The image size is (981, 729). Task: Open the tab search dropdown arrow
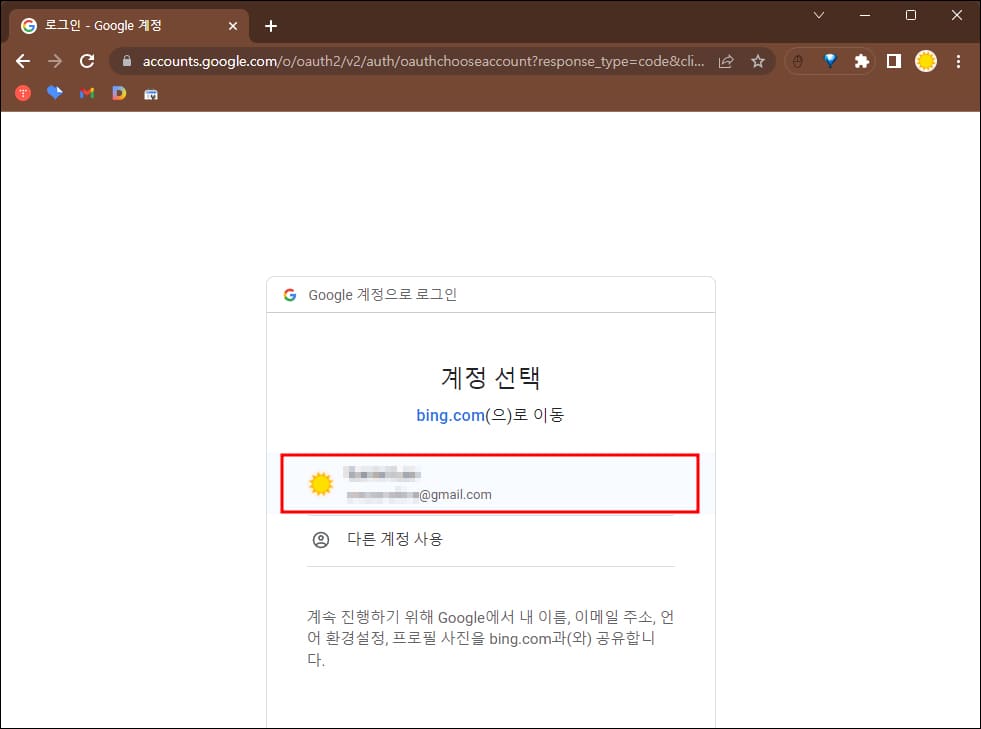(x=818, y=15)
